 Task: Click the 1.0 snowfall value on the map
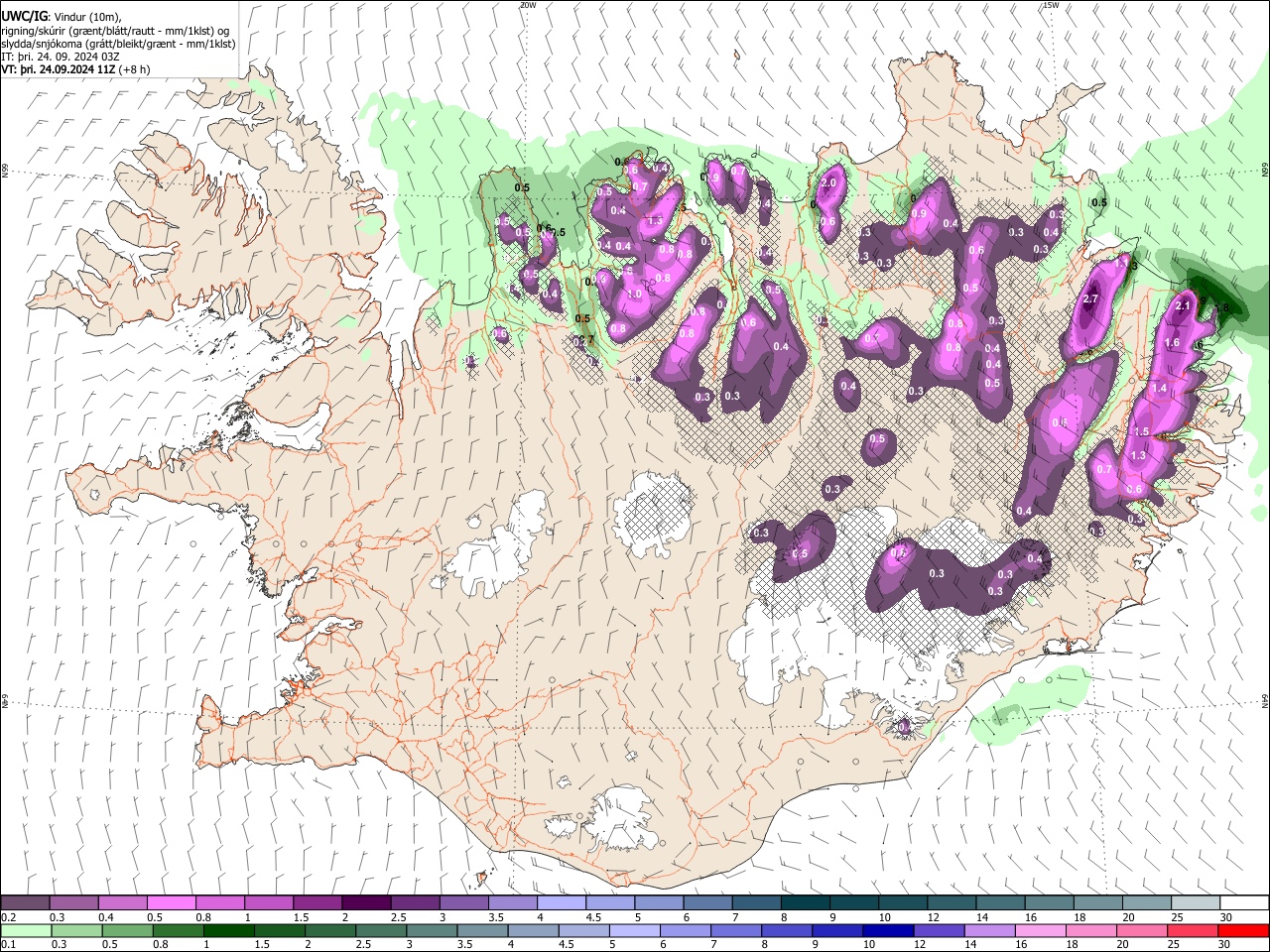pos(635,295)
